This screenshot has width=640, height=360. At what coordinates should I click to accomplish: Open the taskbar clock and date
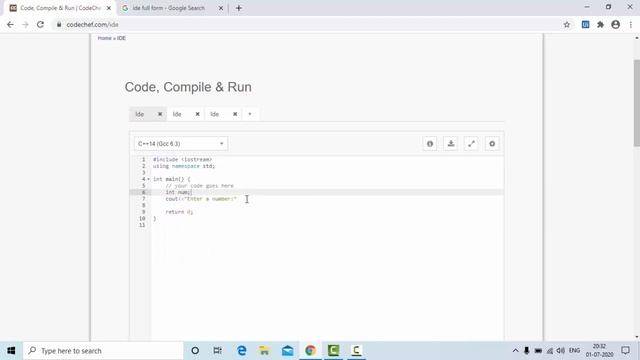click(599, 351)
